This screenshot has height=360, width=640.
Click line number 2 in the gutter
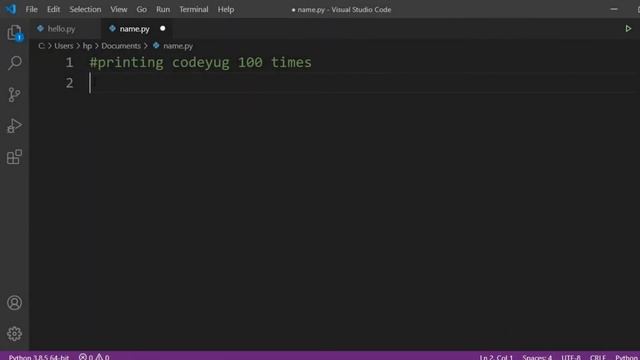coord(69,83)
